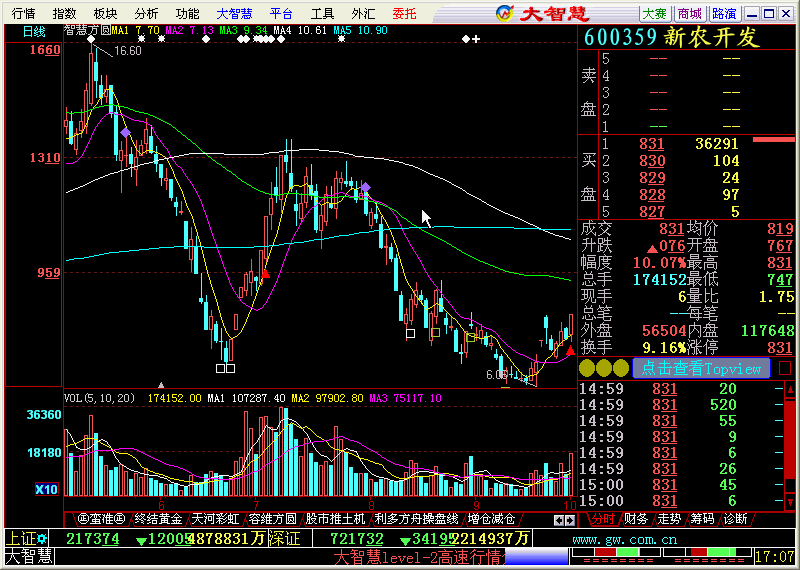Screen dimensions: 800x570
Task: Select the 增仓减仓 indicator tab
Action: [x=491, y=519]
